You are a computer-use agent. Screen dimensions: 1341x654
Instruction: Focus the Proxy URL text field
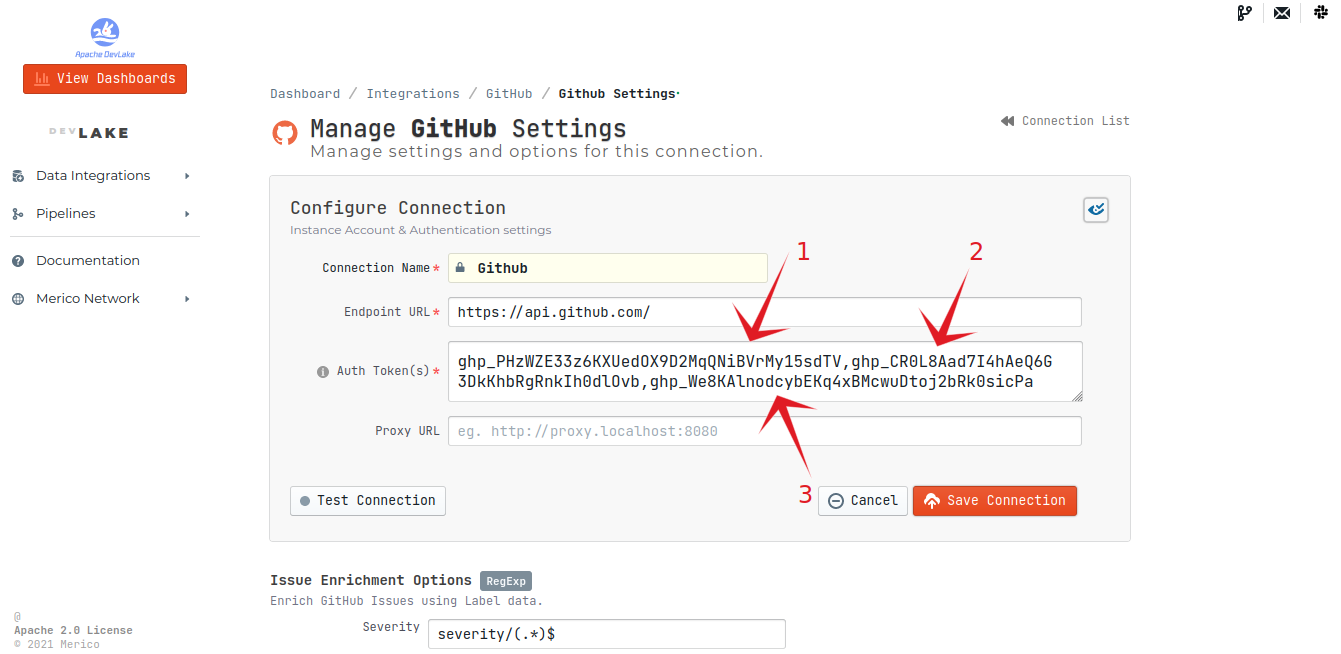click(765, 431)
